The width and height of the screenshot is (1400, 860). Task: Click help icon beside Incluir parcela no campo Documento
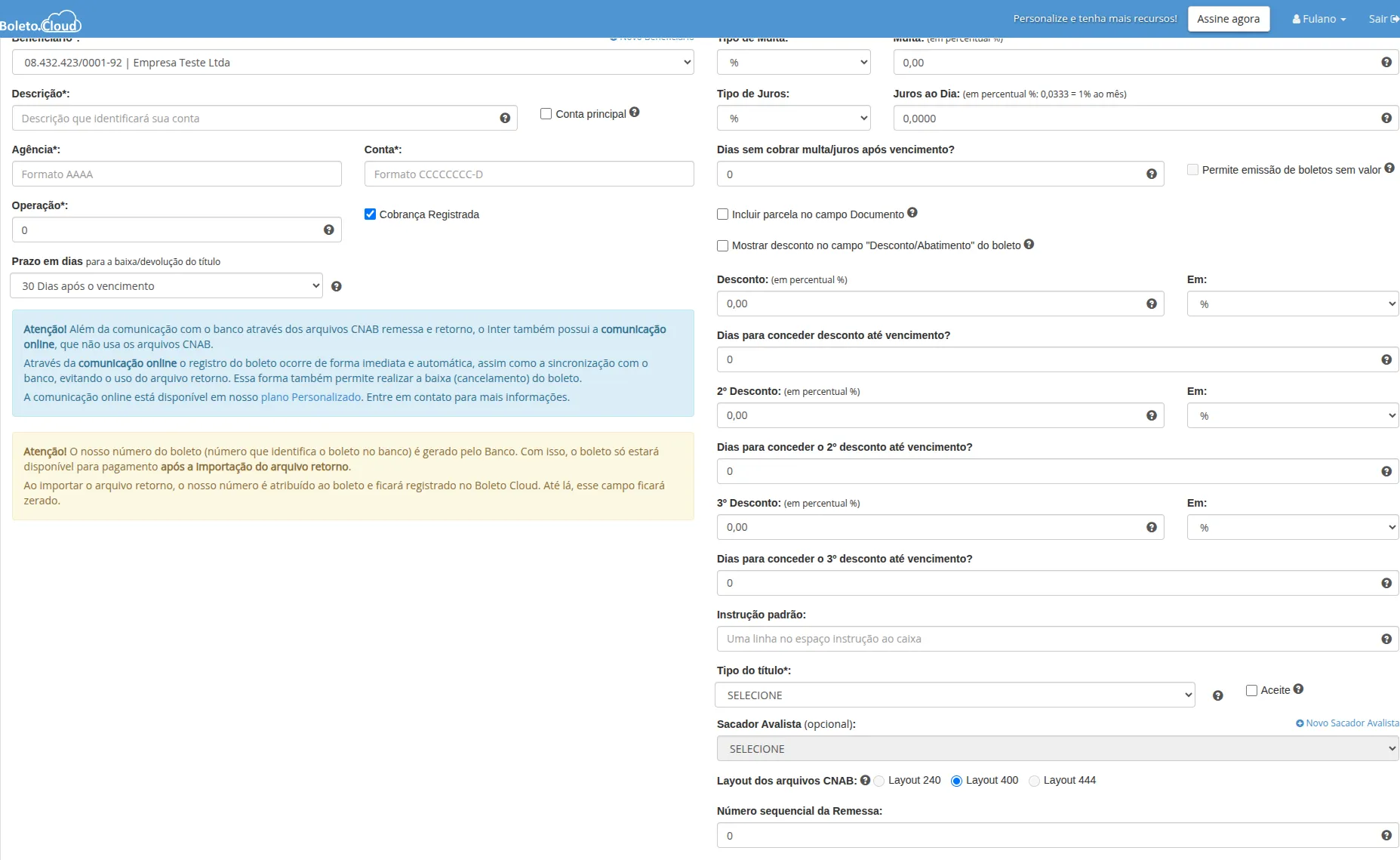912,213
